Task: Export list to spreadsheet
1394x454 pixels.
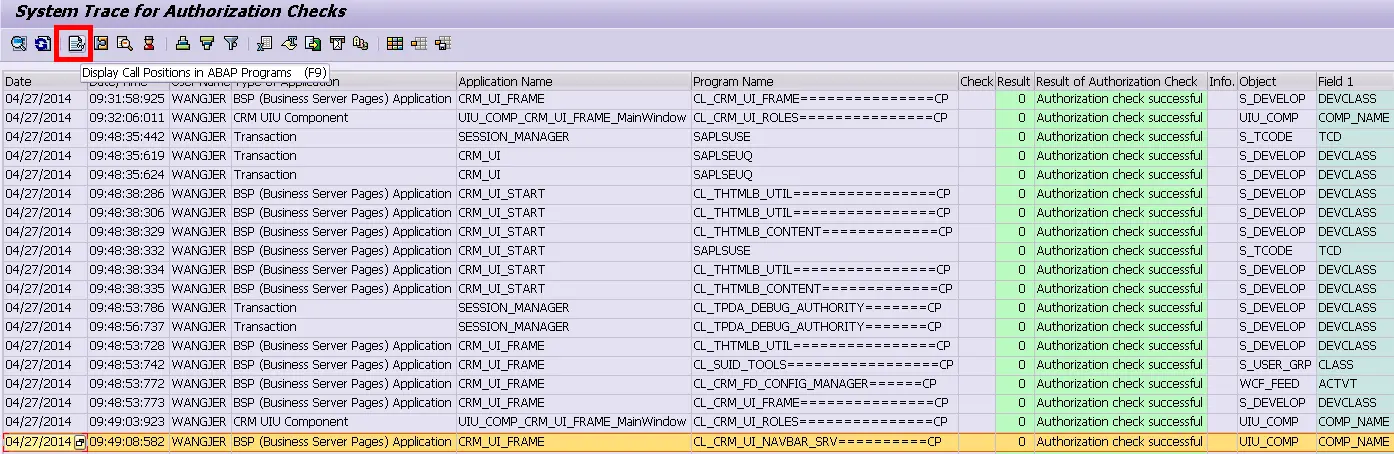Action: click(x=264, y=43)
